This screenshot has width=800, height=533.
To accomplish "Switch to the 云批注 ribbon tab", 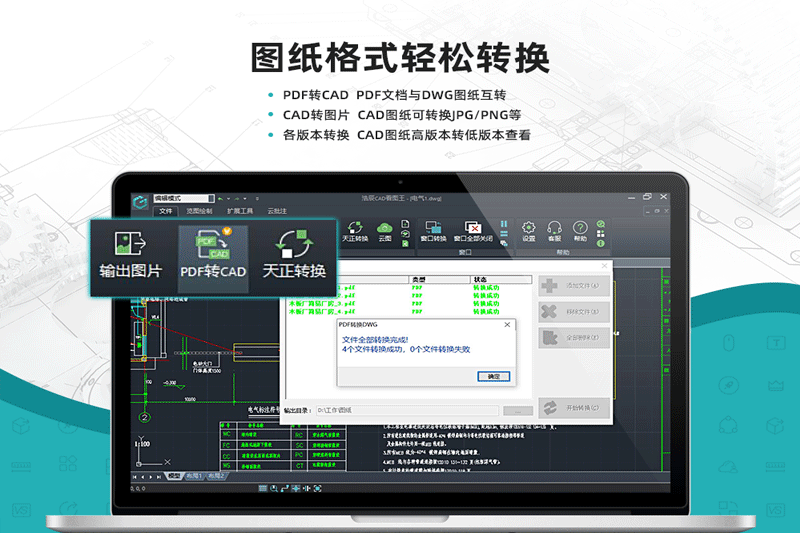I will 277,211.
